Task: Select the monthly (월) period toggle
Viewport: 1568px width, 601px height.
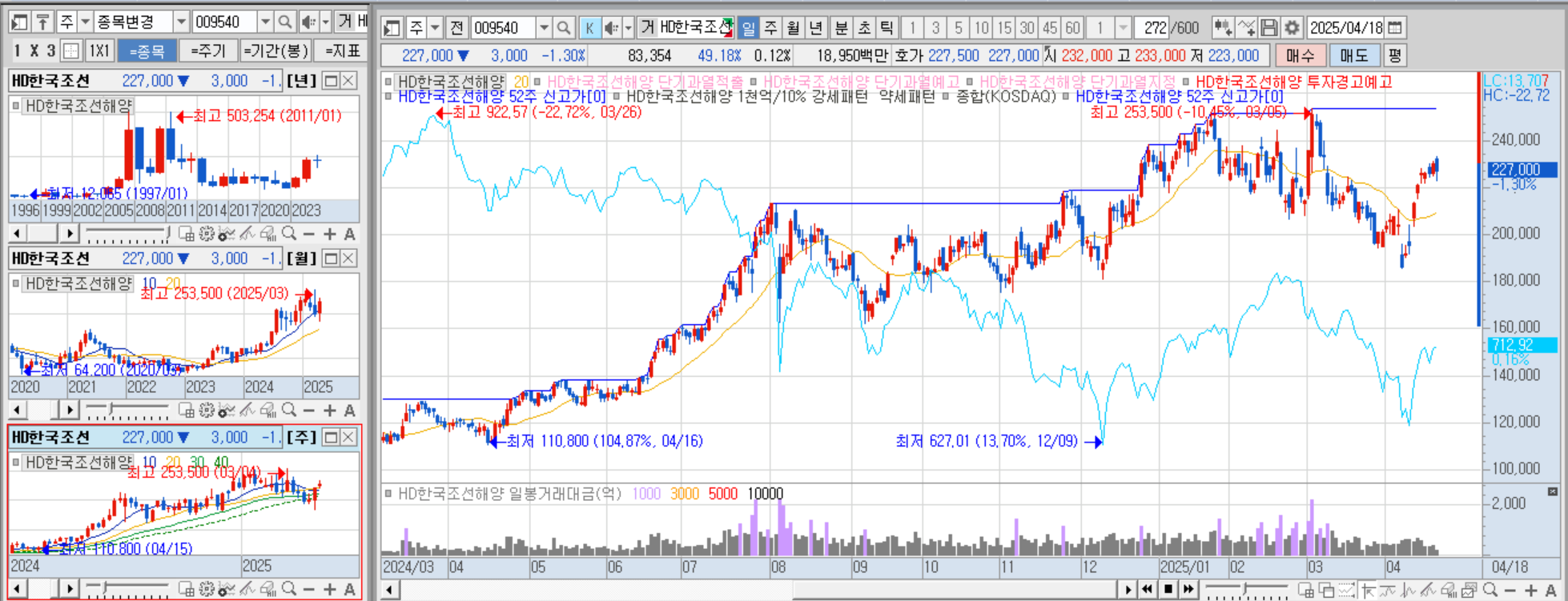Action: (x=794, y=28)
